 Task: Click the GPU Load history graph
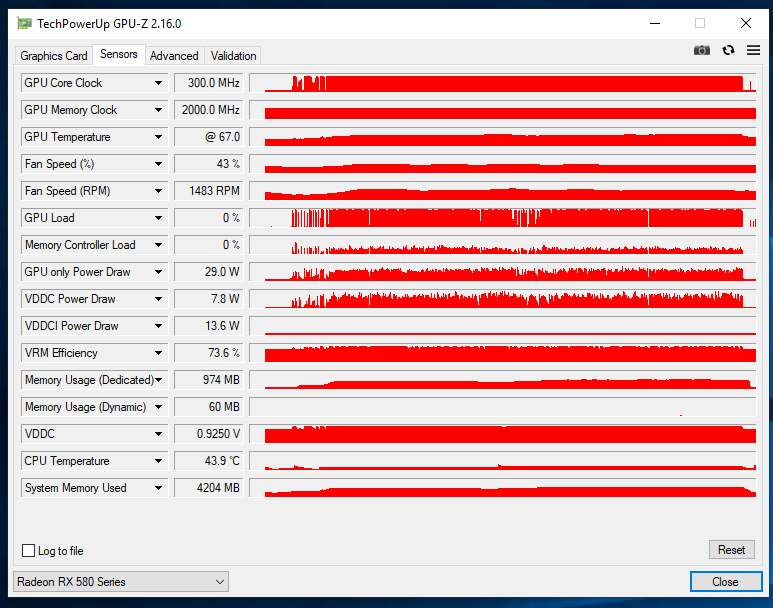[503, 218]
